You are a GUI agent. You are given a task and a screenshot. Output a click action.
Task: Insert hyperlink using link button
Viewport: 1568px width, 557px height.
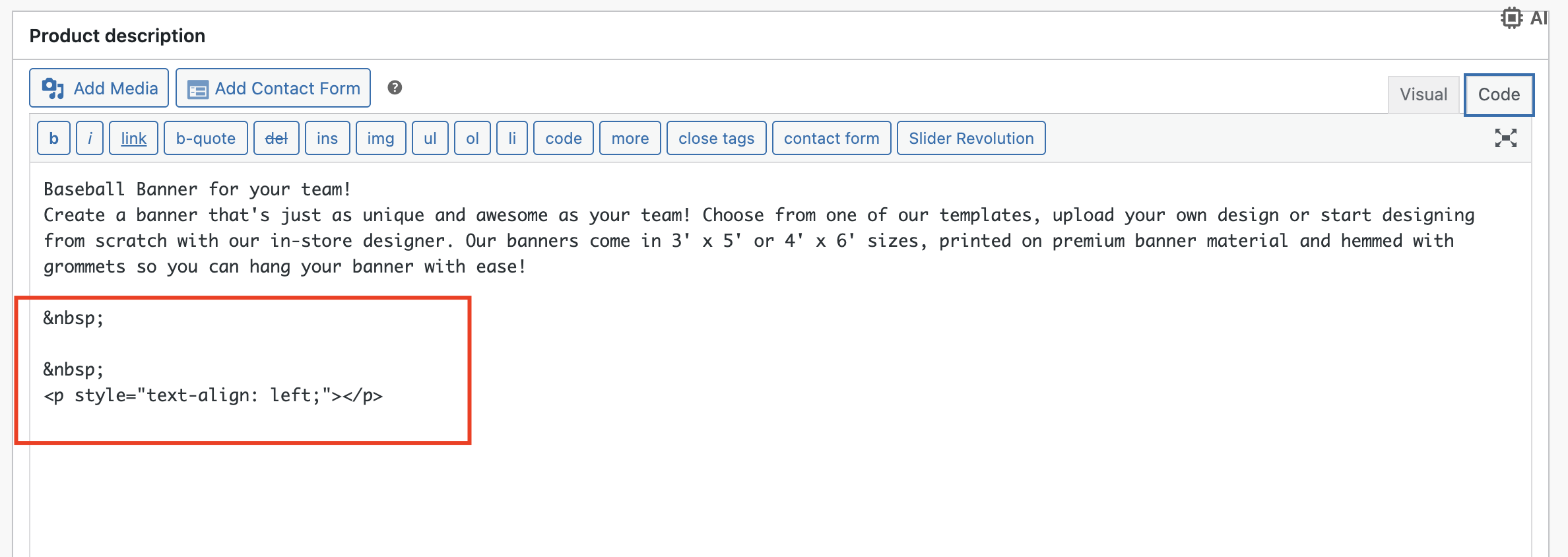pos(133,138)
